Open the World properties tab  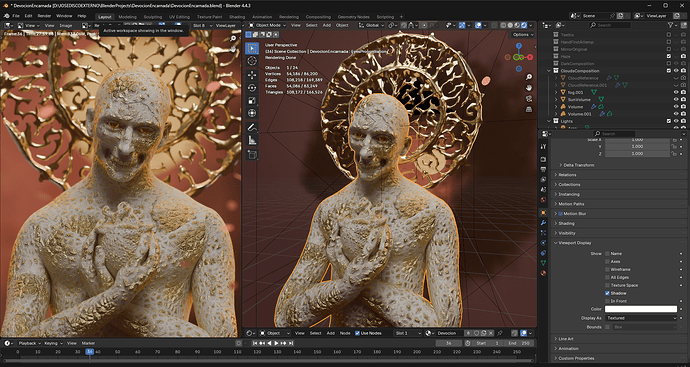click(x=543, y=200)
